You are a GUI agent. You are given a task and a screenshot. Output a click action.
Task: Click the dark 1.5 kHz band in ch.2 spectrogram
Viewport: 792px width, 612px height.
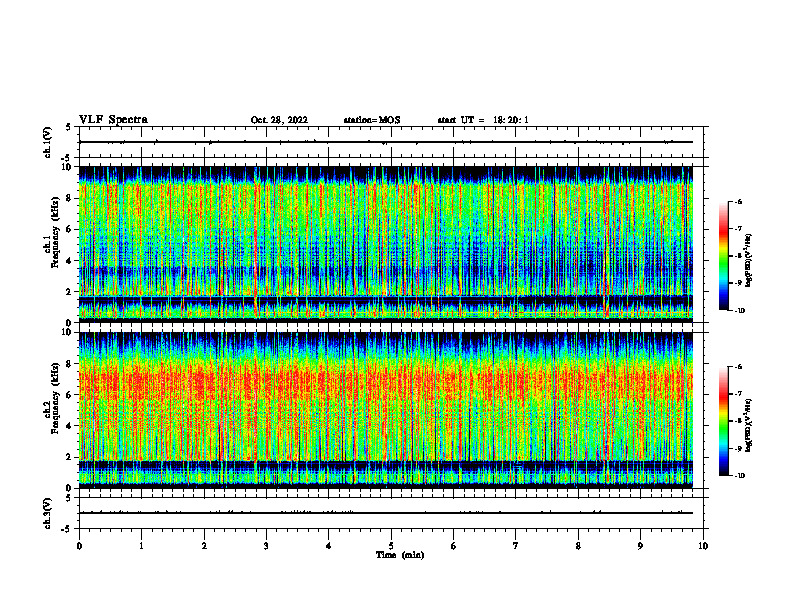pos(385,466)
